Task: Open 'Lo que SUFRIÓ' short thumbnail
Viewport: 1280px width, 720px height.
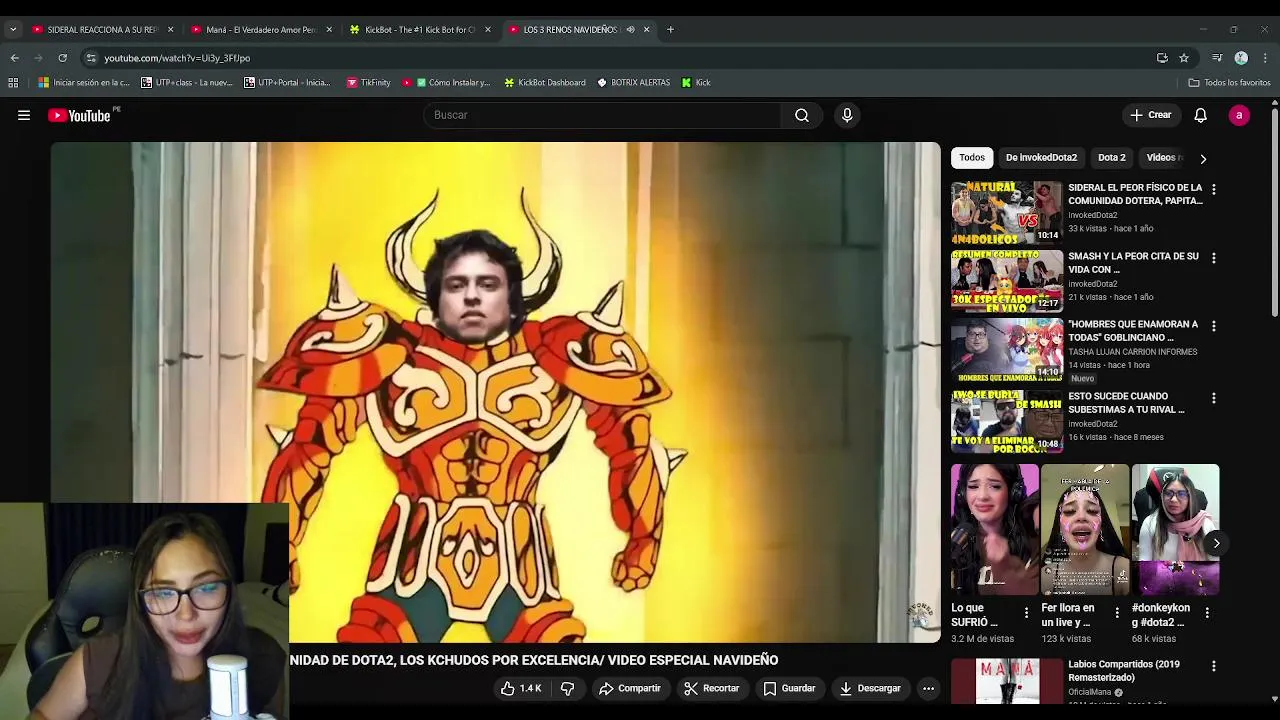Action: (x=994, y=529)
